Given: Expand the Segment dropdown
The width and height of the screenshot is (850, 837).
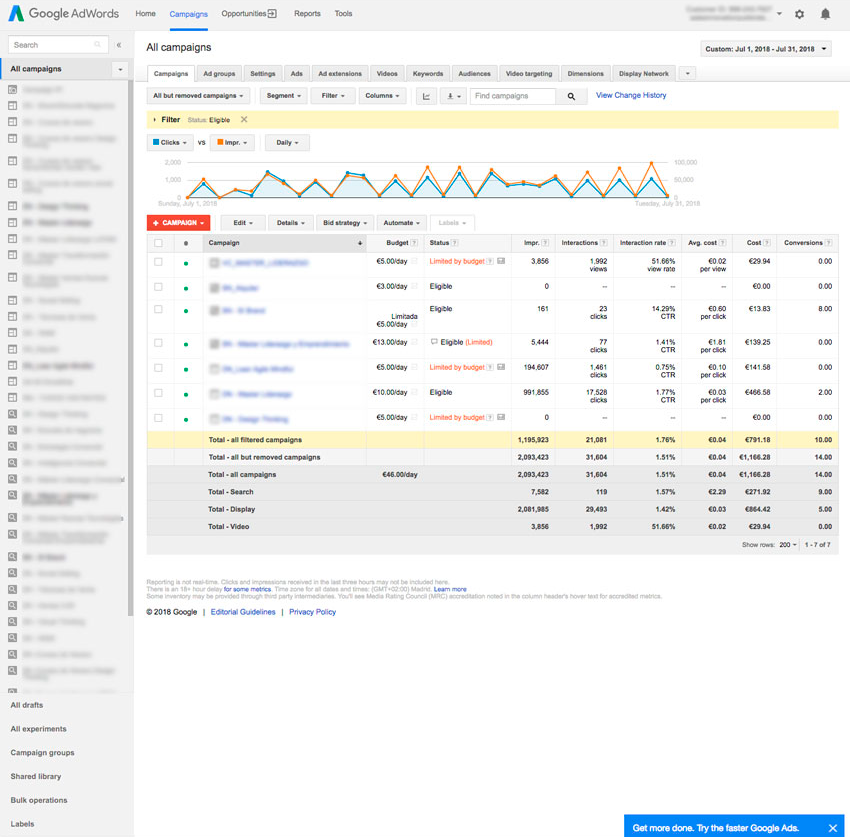Looking at the screenshot, I should (283, 96).
